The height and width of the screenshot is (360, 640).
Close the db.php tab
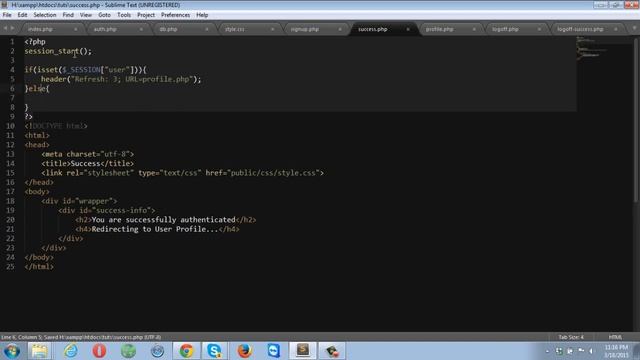tap(207, 29)
